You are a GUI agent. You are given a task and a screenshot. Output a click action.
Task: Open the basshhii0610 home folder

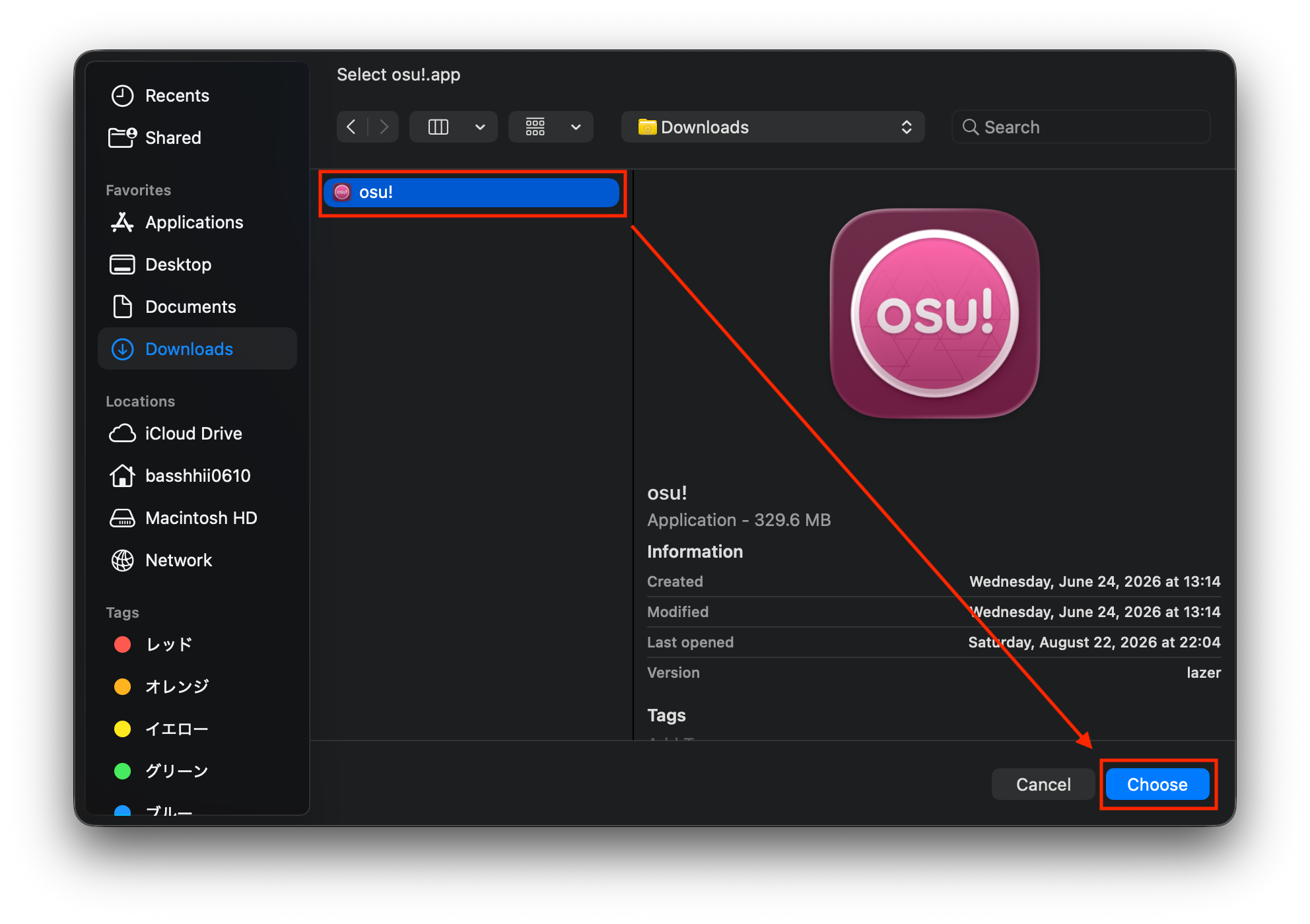(x=197, y=476)
